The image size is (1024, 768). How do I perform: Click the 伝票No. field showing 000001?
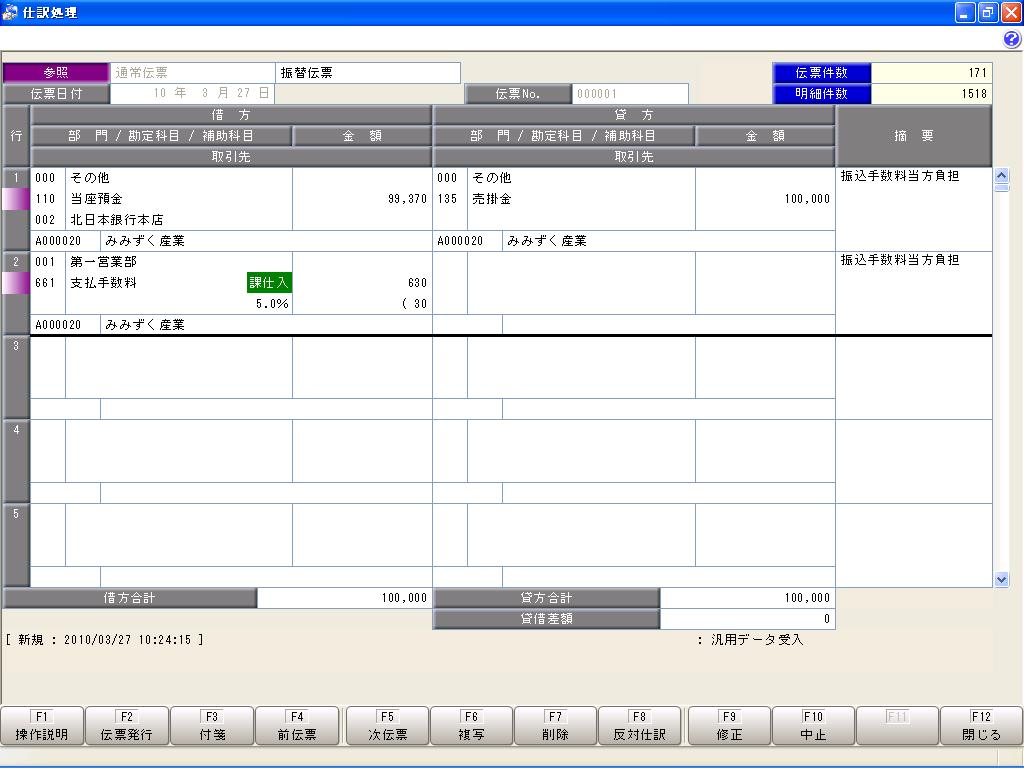[630, 93]
